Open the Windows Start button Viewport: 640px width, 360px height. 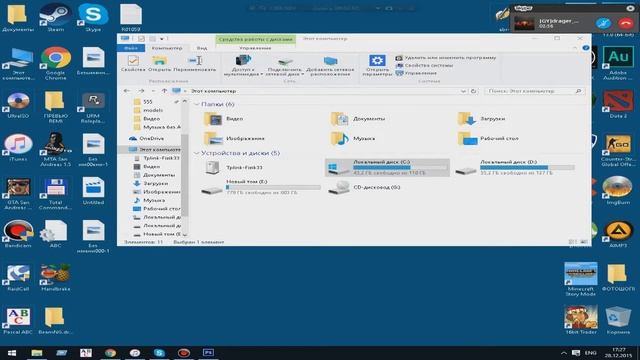point(11,353)
